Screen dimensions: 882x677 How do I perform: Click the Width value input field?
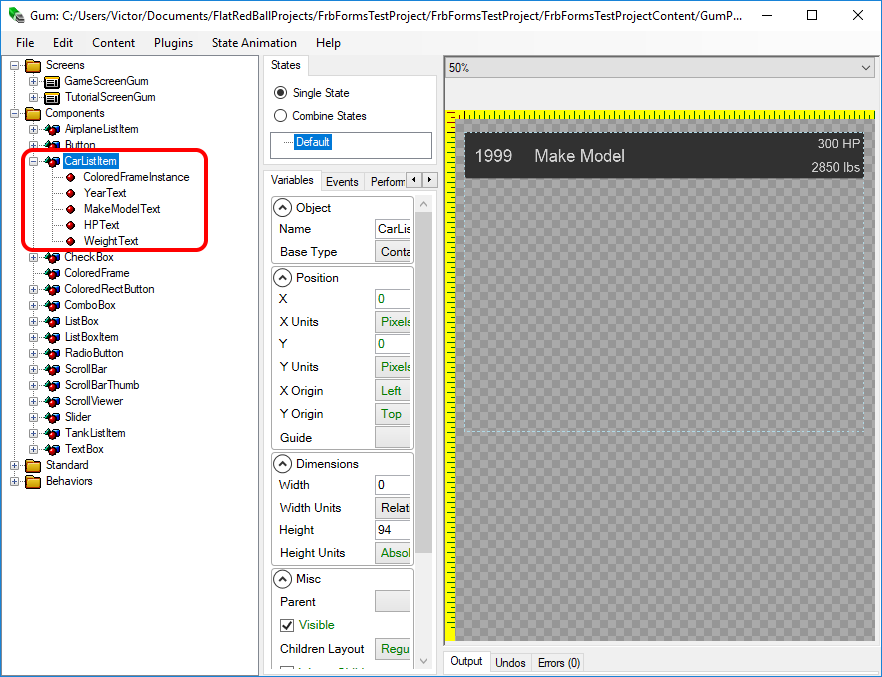point(392,485)
